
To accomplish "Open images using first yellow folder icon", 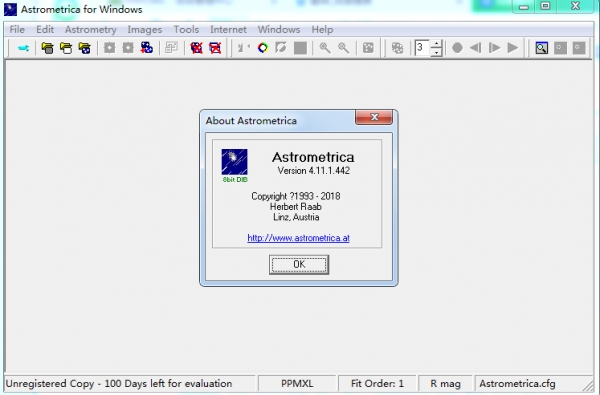I will (47, 48).
